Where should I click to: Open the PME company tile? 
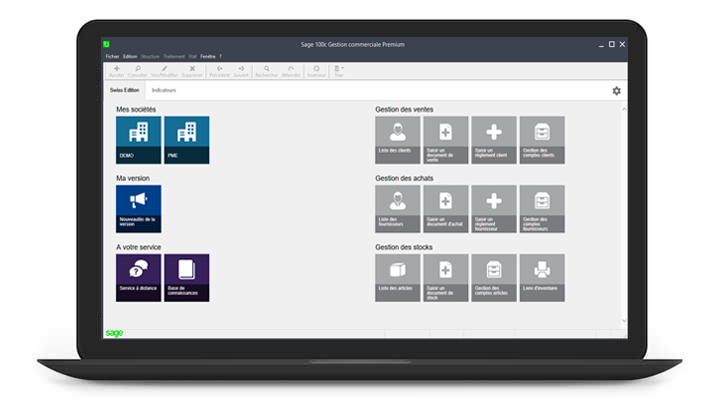click(x=187, y=140)
